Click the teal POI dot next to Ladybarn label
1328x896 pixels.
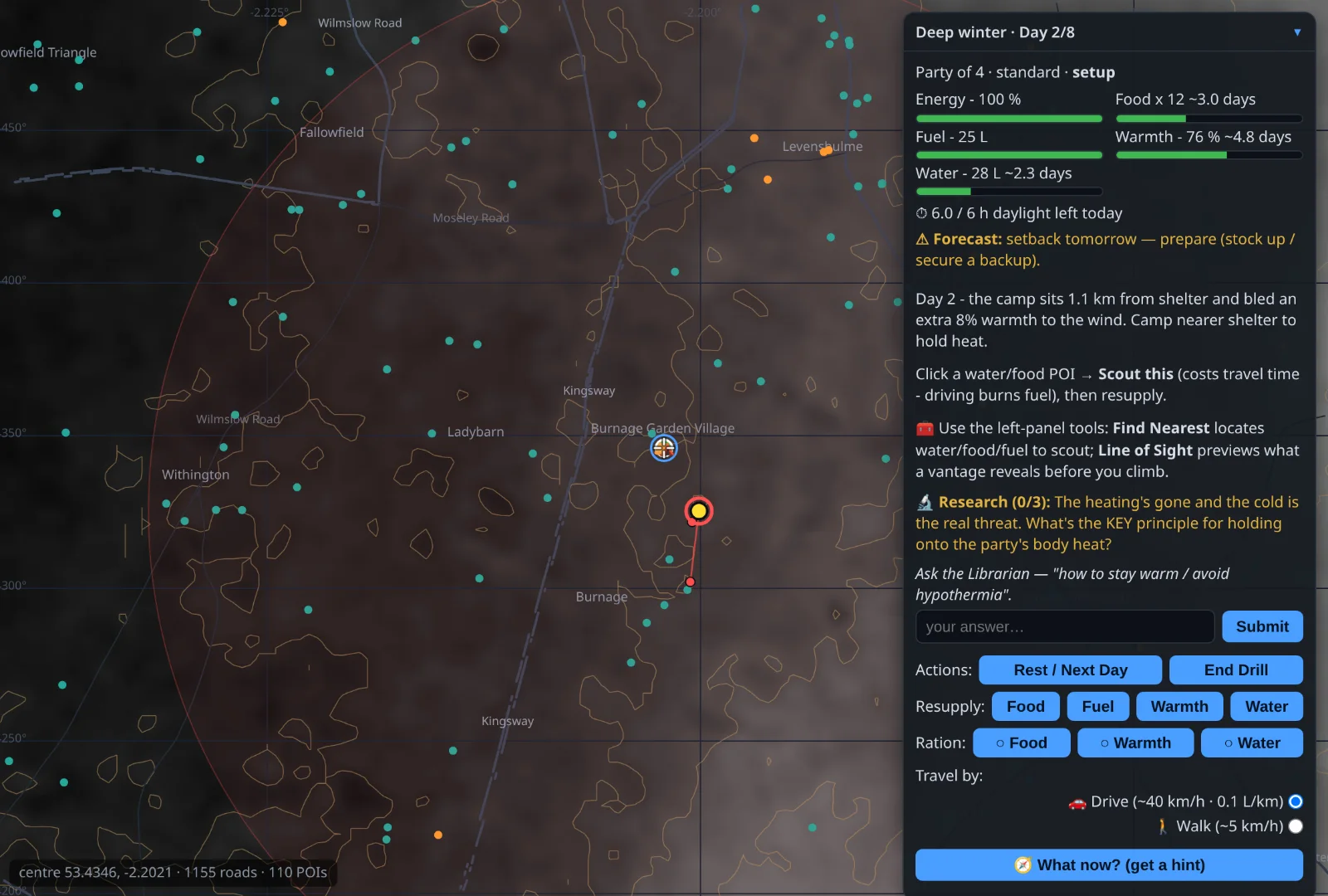click(432, 433)
